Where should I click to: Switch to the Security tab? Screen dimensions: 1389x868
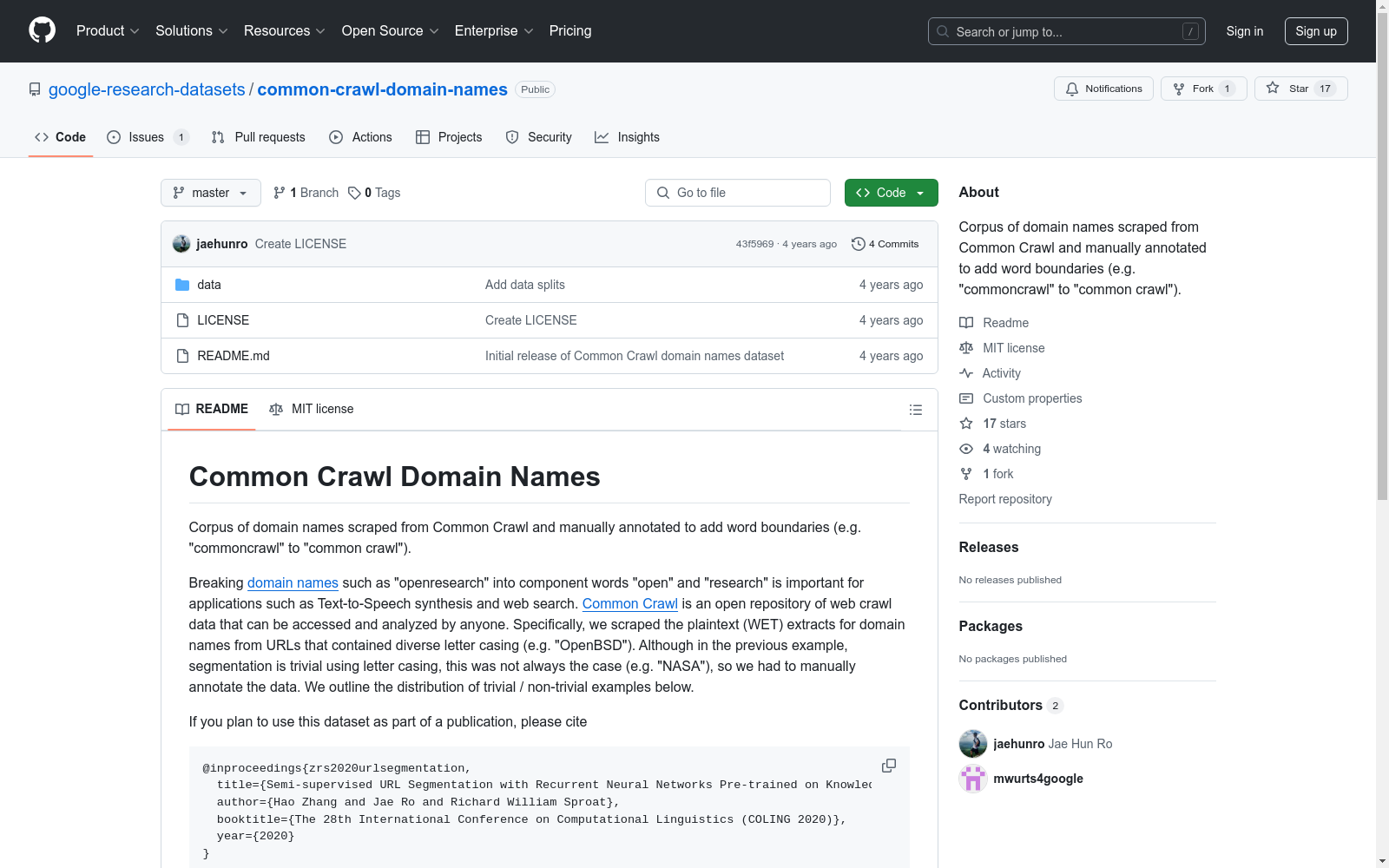[539, 137]
